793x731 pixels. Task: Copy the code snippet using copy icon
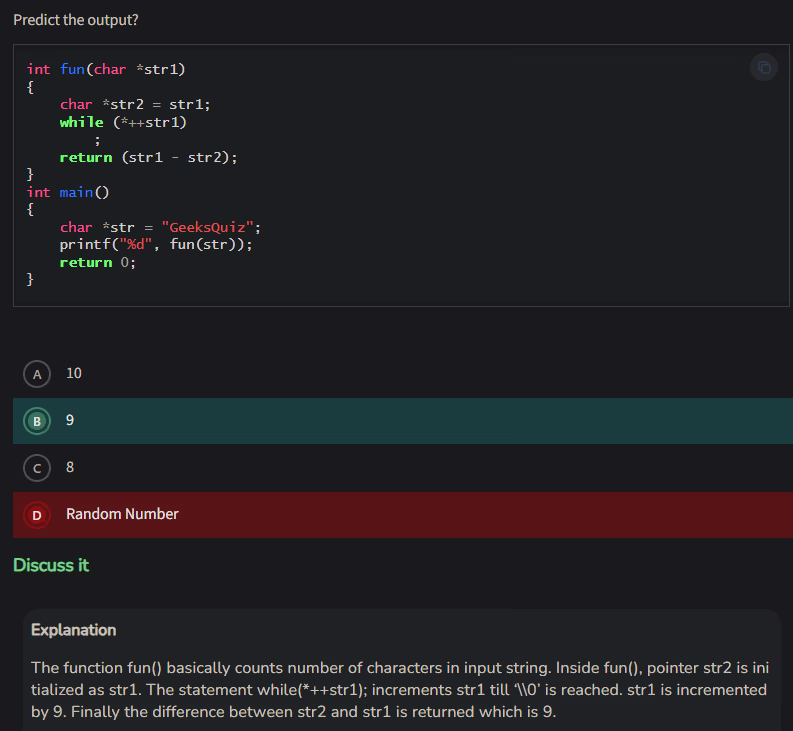[764, 67]
